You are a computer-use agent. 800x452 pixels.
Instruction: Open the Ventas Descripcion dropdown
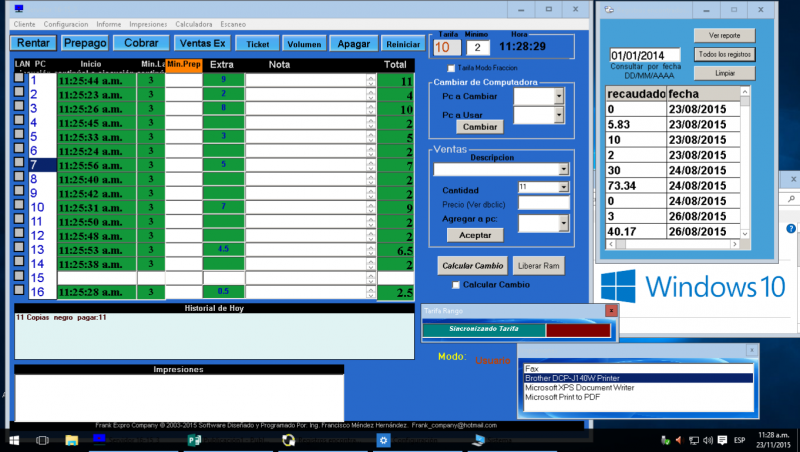563,169
